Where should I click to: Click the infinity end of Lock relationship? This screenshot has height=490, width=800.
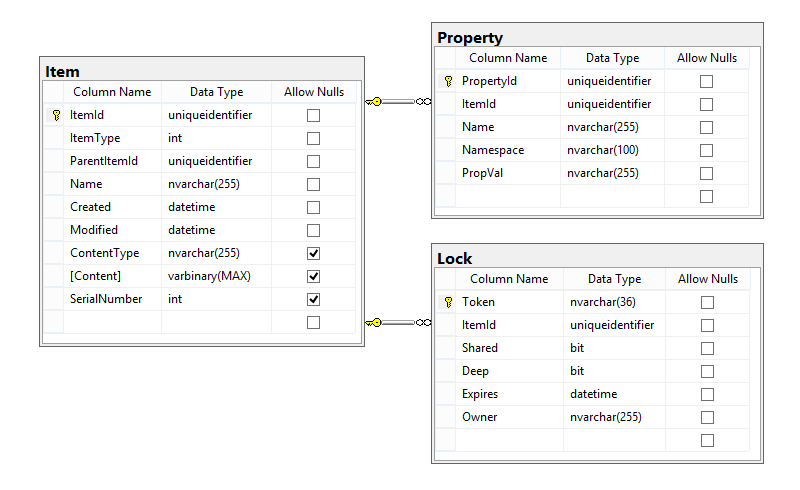[422, 322]
